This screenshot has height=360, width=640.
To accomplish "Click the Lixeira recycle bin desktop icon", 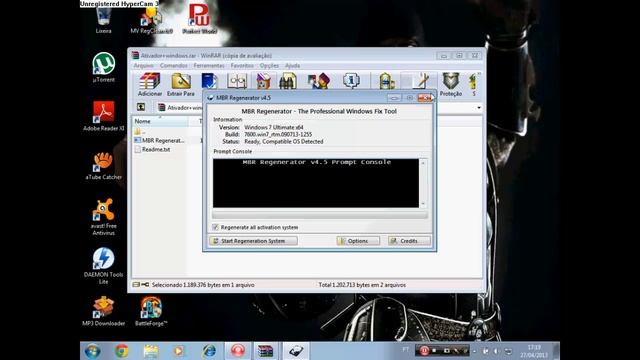I will pyautogui.click(x=103, y=20).
